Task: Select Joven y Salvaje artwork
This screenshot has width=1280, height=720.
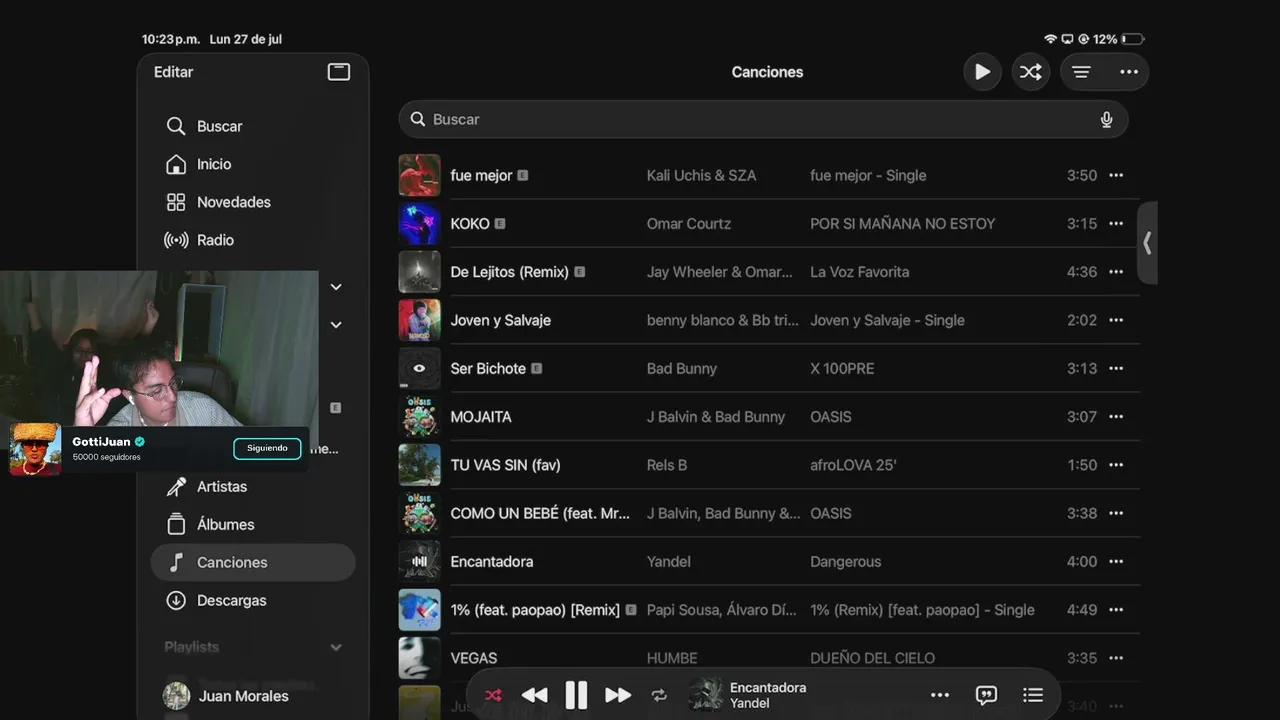Action: pyautogui.click(x=420, y=320)
